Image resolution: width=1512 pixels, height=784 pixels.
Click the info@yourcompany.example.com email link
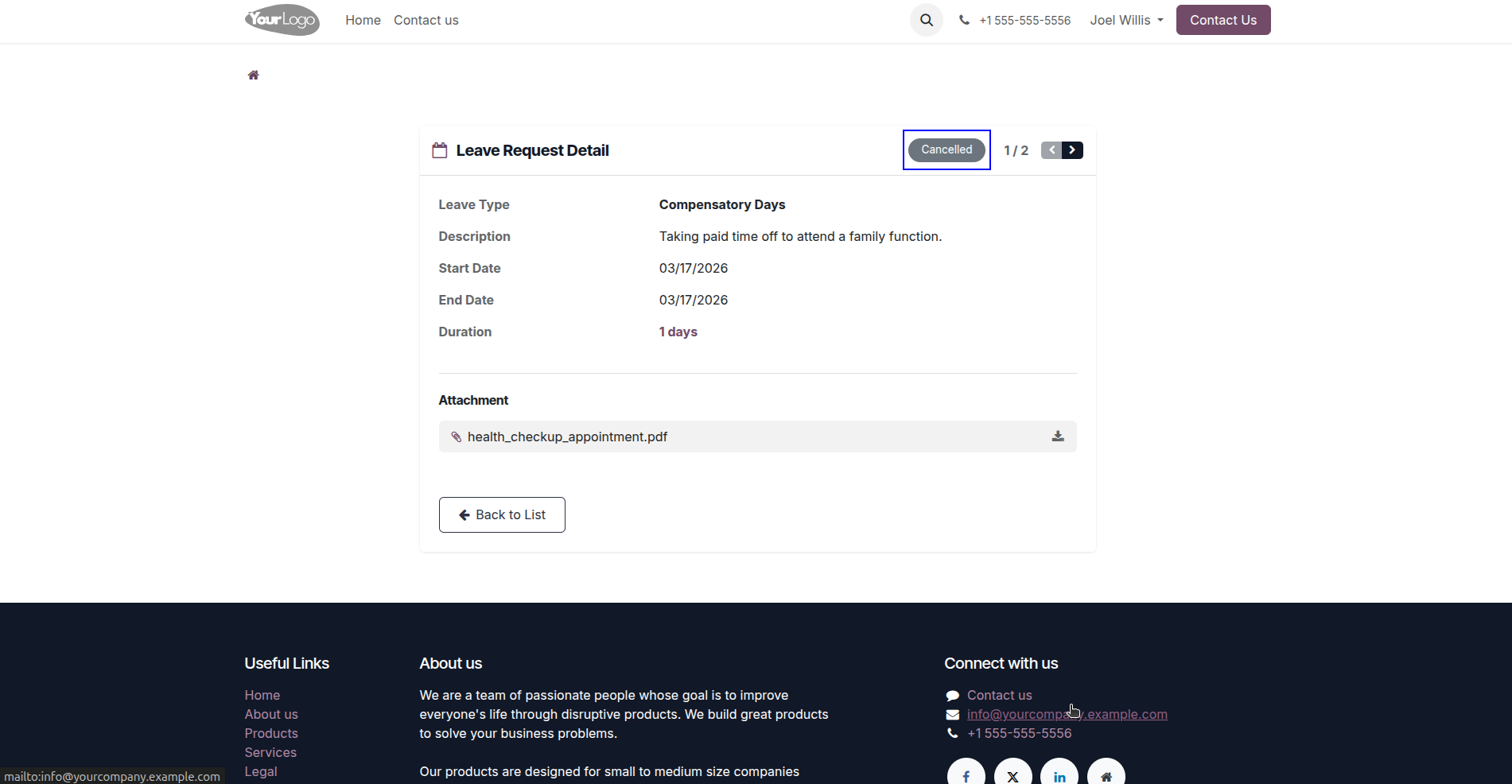(1067, 714)
